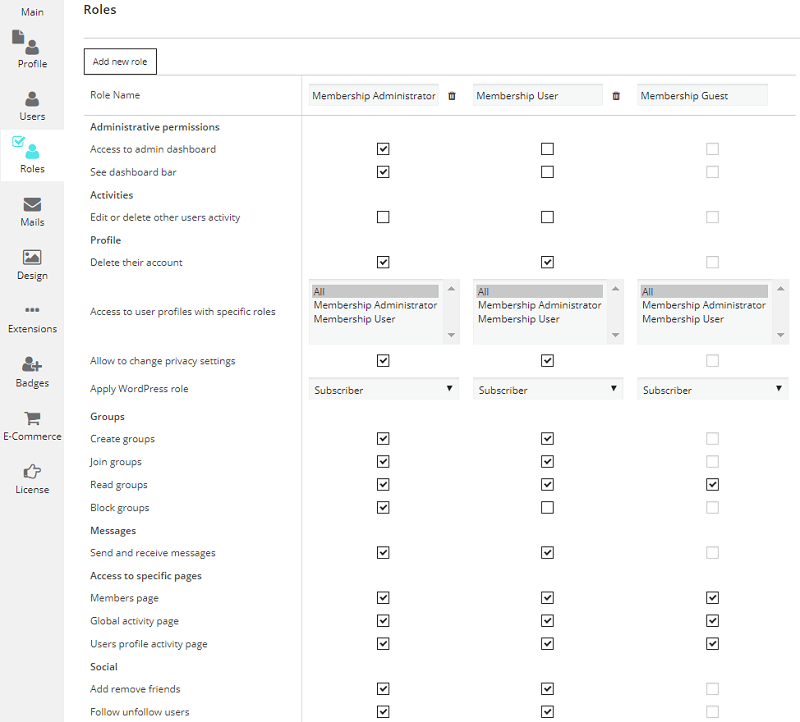Open WordPress role dropdown for Membership Administrator
Viewport: 800px width, 722px height.
384,389
